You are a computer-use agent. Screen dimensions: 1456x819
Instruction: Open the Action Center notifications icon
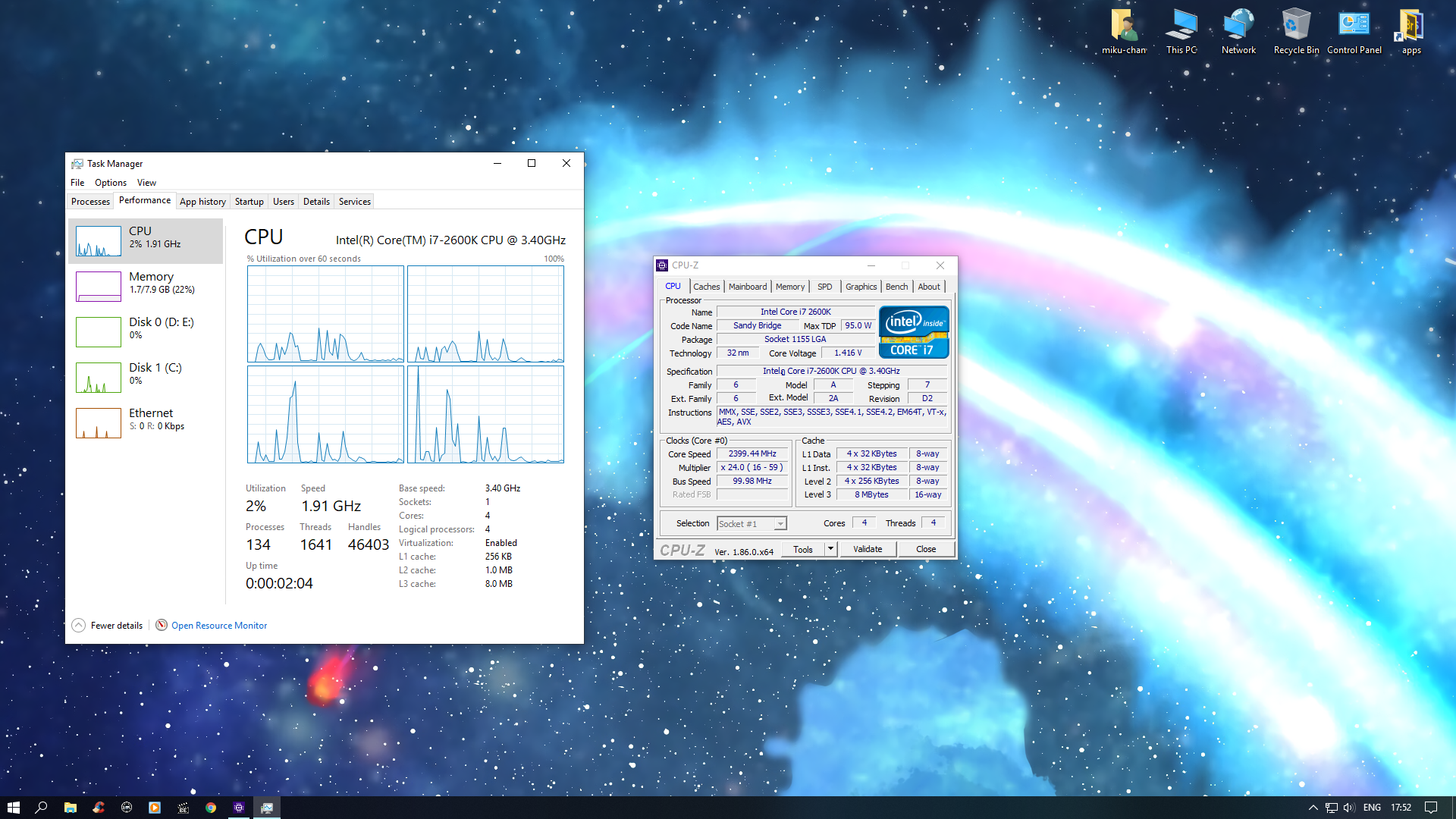[1431, 808]
